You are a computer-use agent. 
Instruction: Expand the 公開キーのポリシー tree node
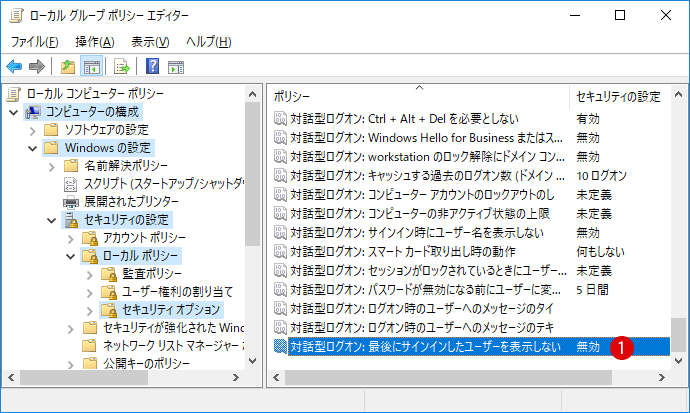71,365
